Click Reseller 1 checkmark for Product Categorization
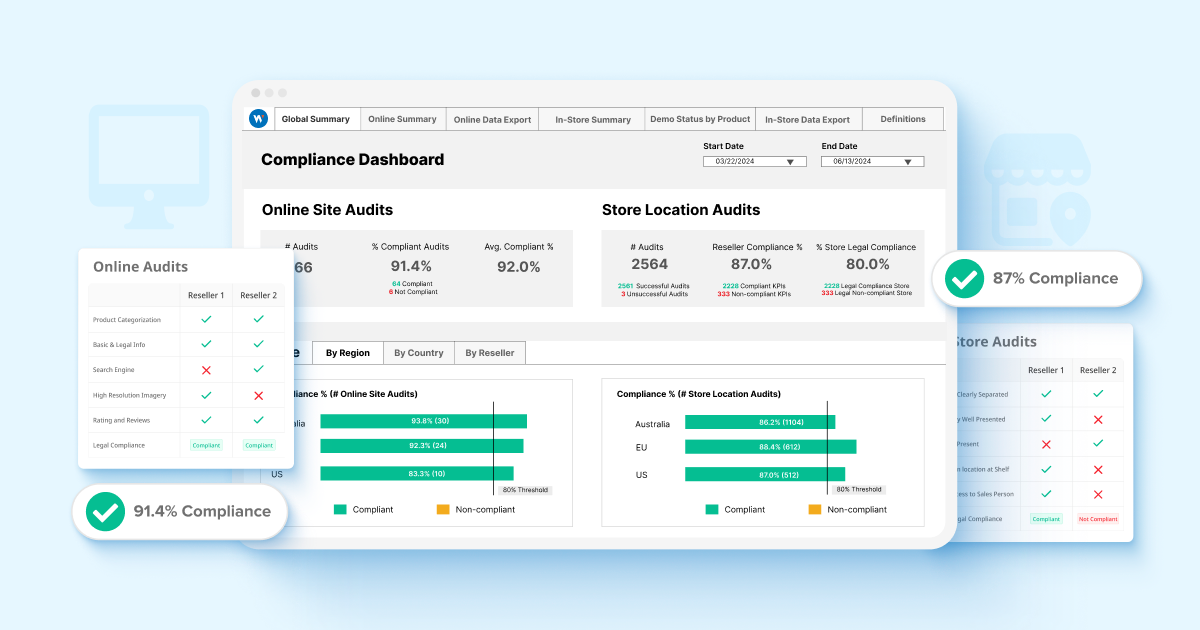The width and height of the screenshot is (1200, 630). click(206, 319)
